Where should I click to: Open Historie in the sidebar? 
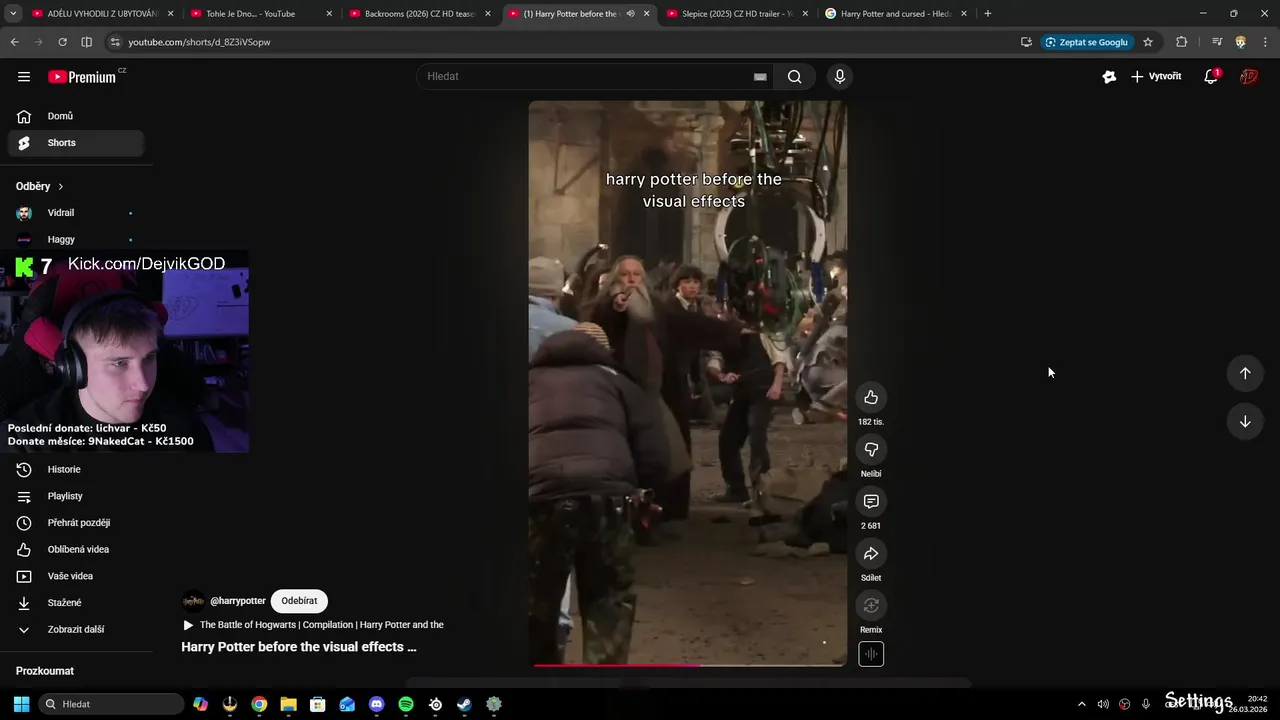click(76, 469)
